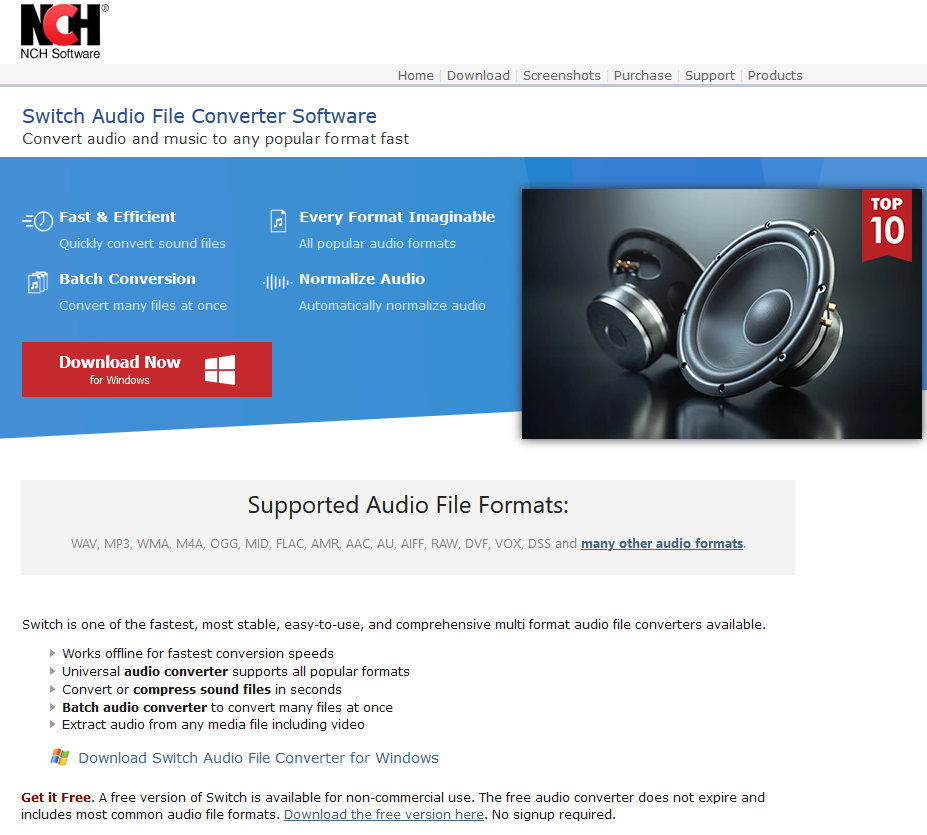927x835 pixels.
Task: Click the colorful Windows flag icon
Action: pos(60,757)
